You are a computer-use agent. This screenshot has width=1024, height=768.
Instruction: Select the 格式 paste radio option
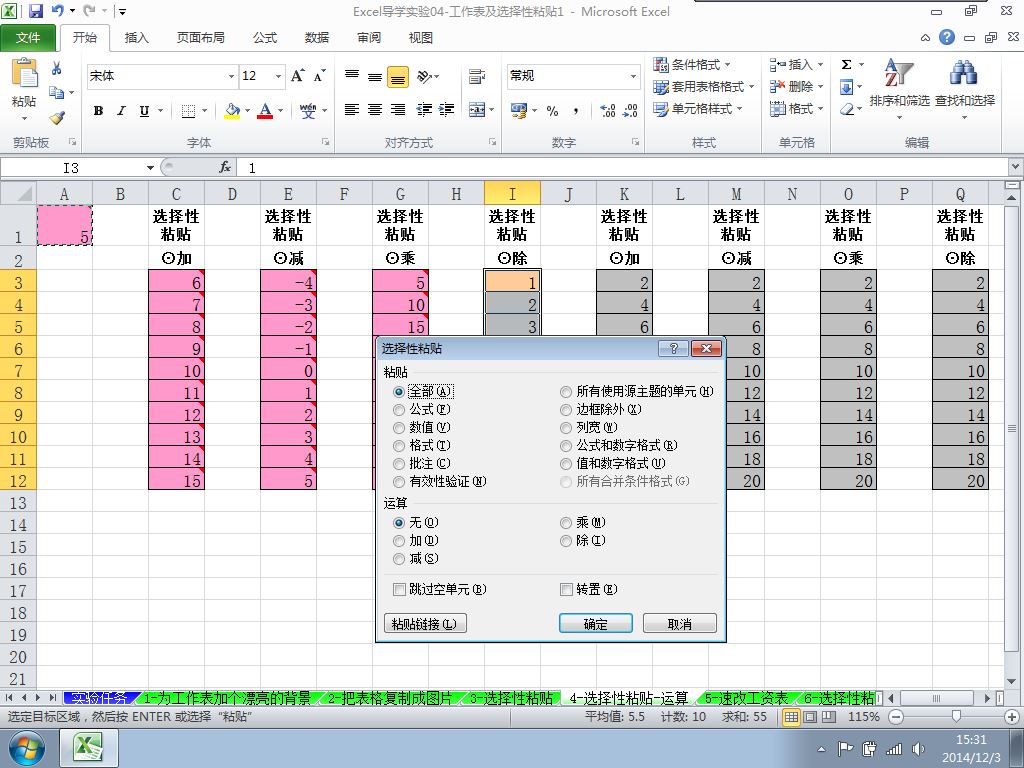(399, 446)
